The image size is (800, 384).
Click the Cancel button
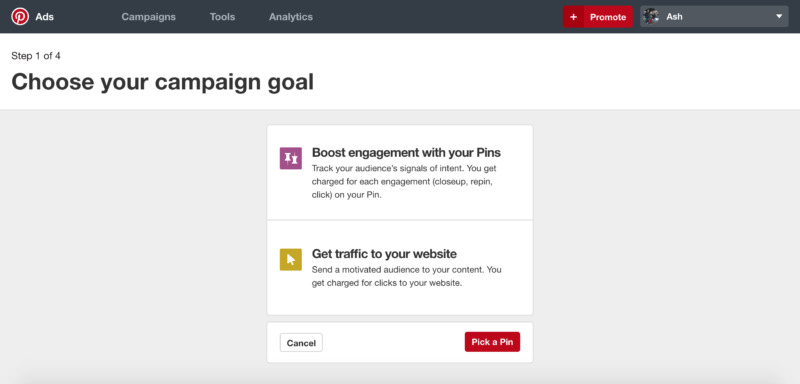[x=301, y=343]
